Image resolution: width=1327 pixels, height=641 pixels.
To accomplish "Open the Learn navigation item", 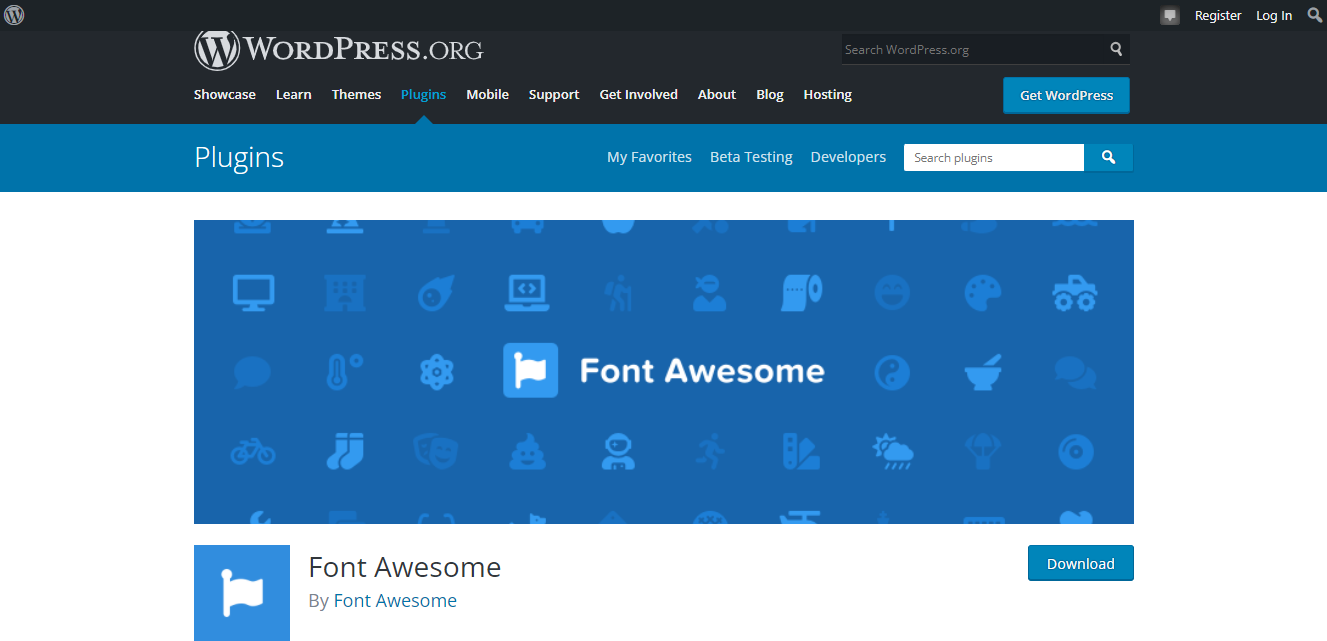I will [294, 94].
